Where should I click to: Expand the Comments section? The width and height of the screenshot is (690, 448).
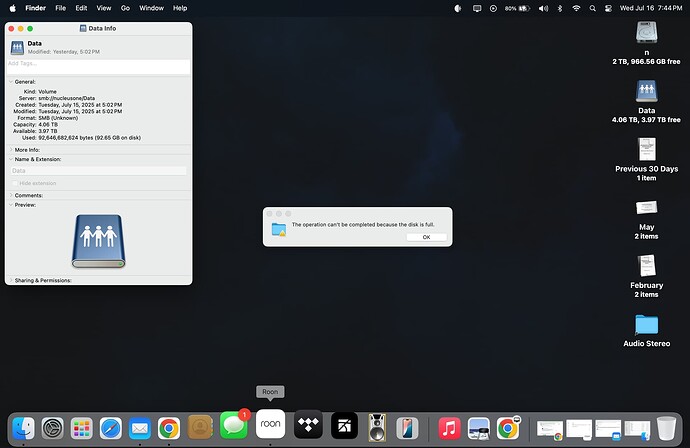pyautogui.click(x=11, y=195)
